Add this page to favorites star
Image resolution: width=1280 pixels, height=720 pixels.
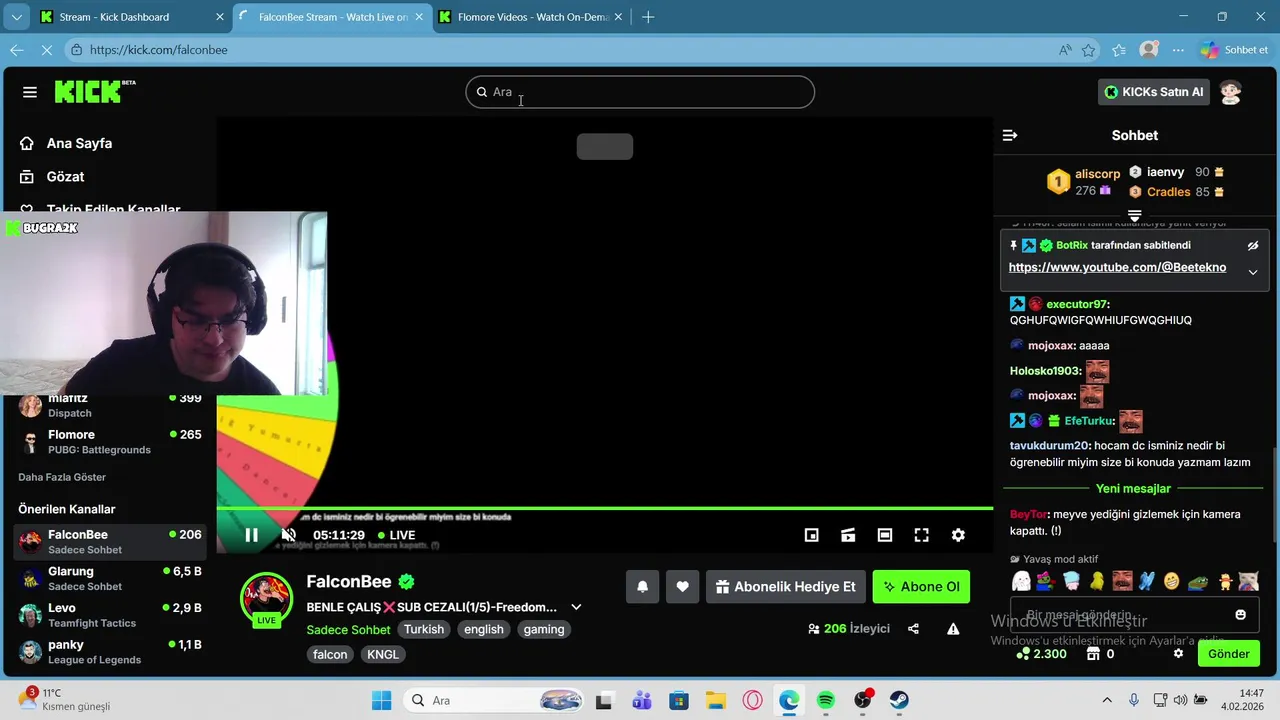pyautogui.click(x=1089, y=50)
